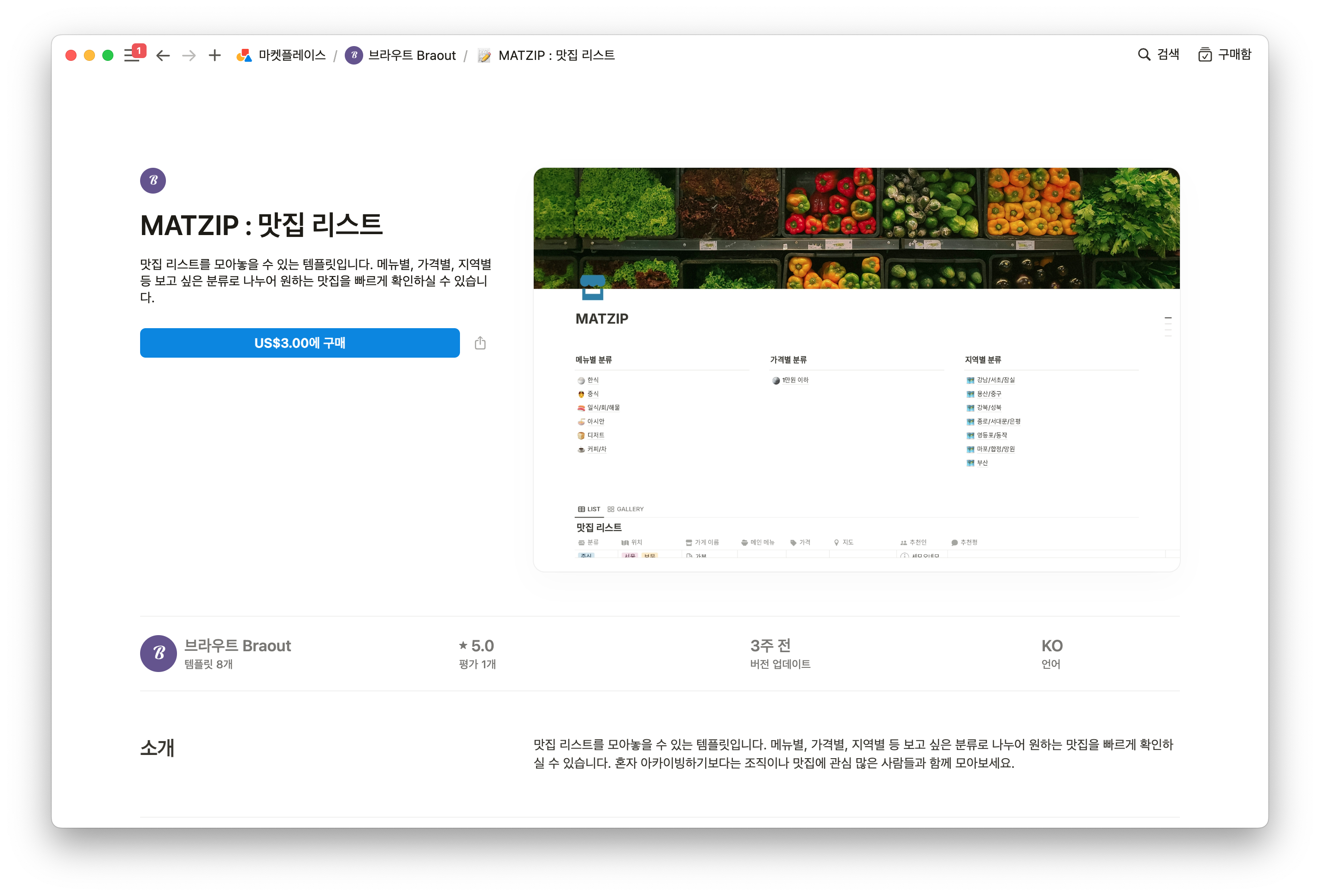
Task: Open the 브라우트 Braout breadcrumb
Action: pyautogui.click(x=401, y=55)
